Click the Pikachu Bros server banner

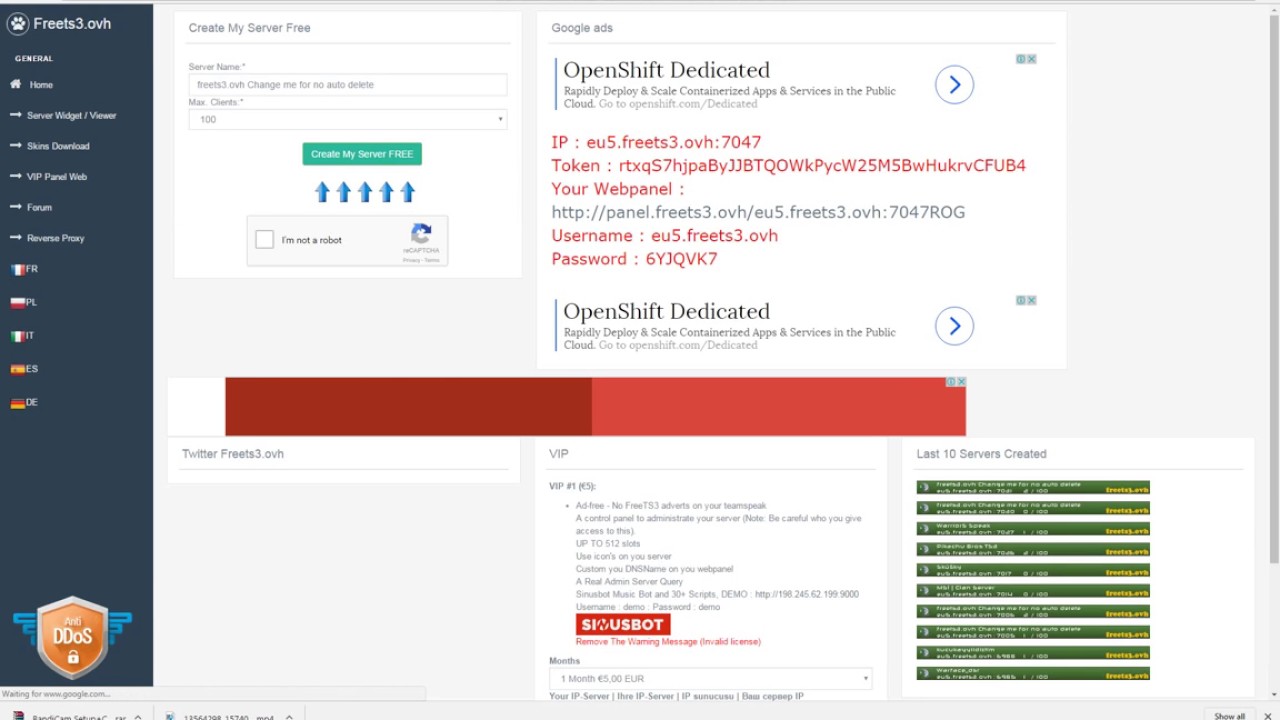[1033, 550]
